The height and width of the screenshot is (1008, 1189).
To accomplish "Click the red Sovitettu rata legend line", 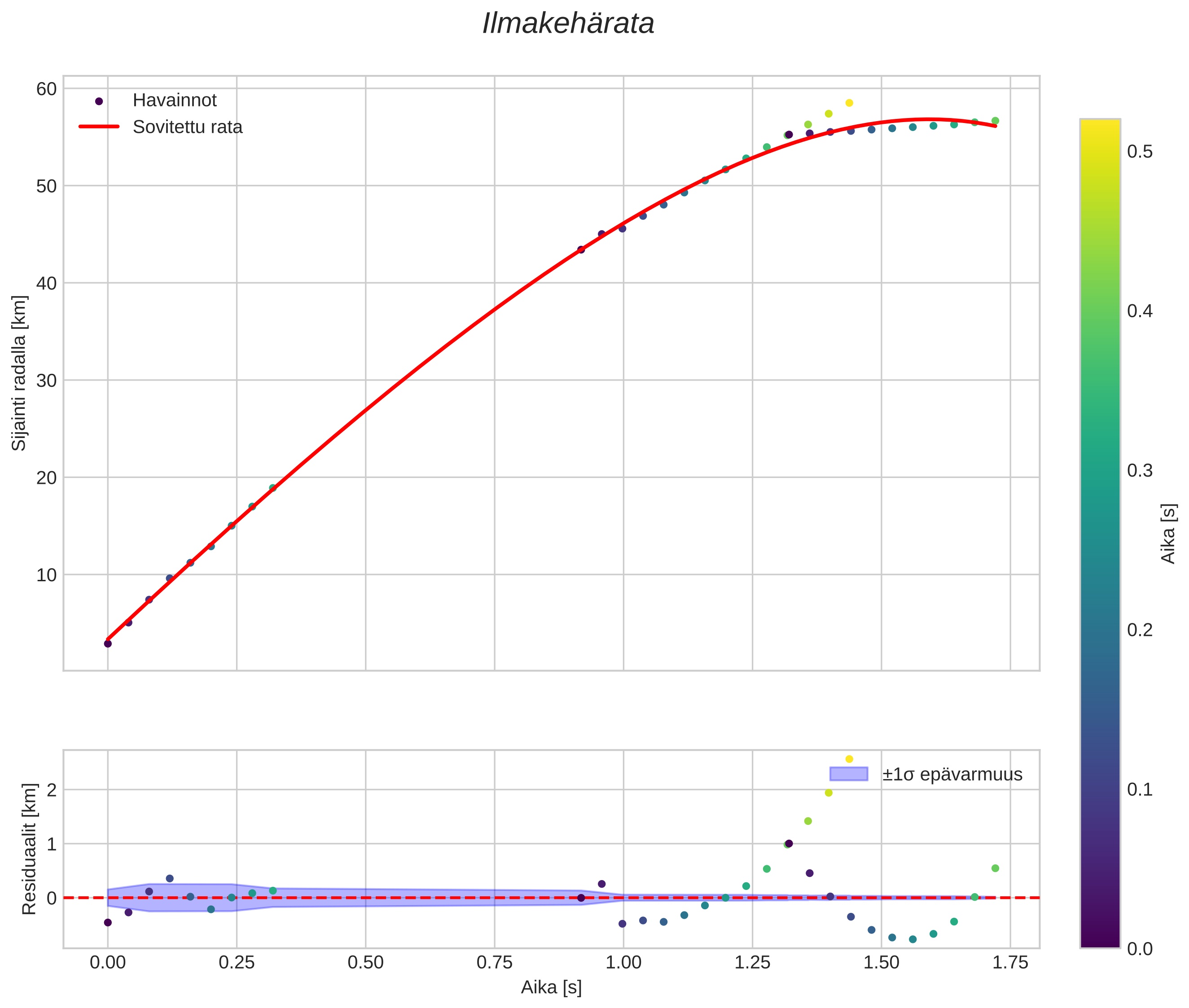I will 99,127.
